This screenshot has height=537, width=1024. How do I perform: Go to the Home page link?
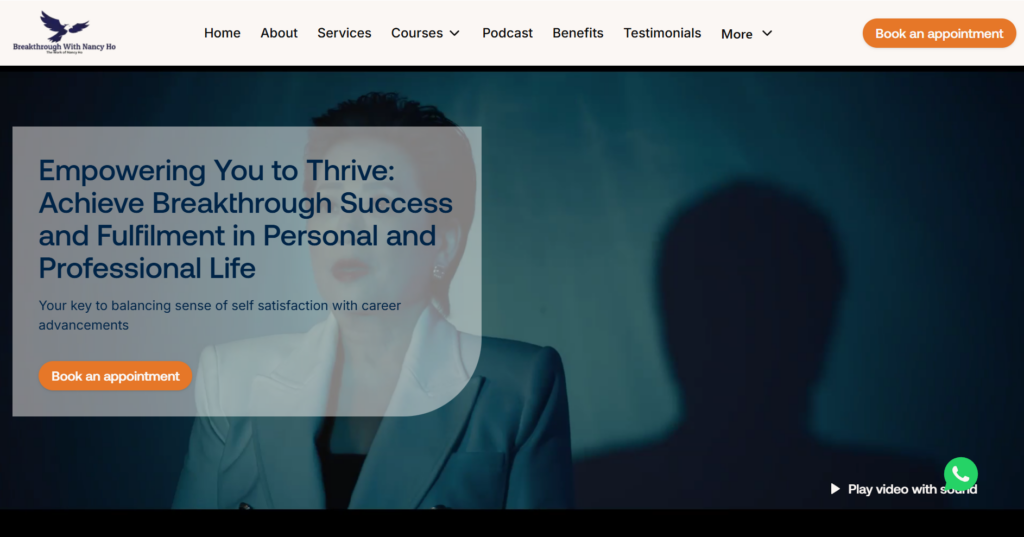[x=222, y=33]
